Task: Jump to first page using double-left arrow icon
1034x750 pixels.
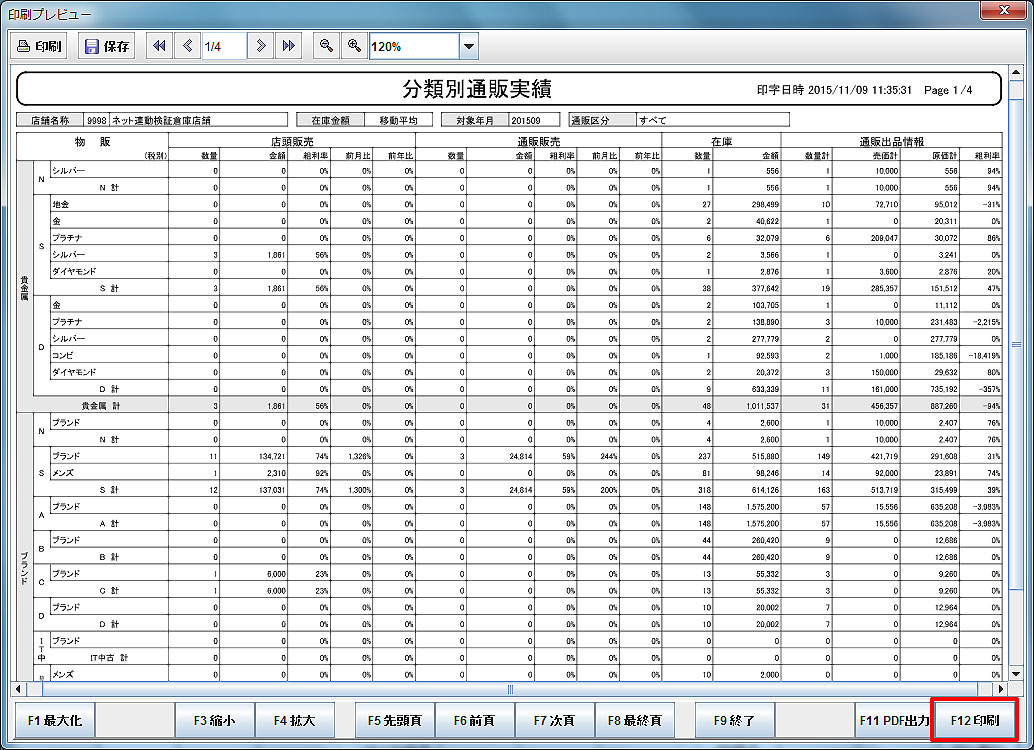Action: (x=159, y=46)
